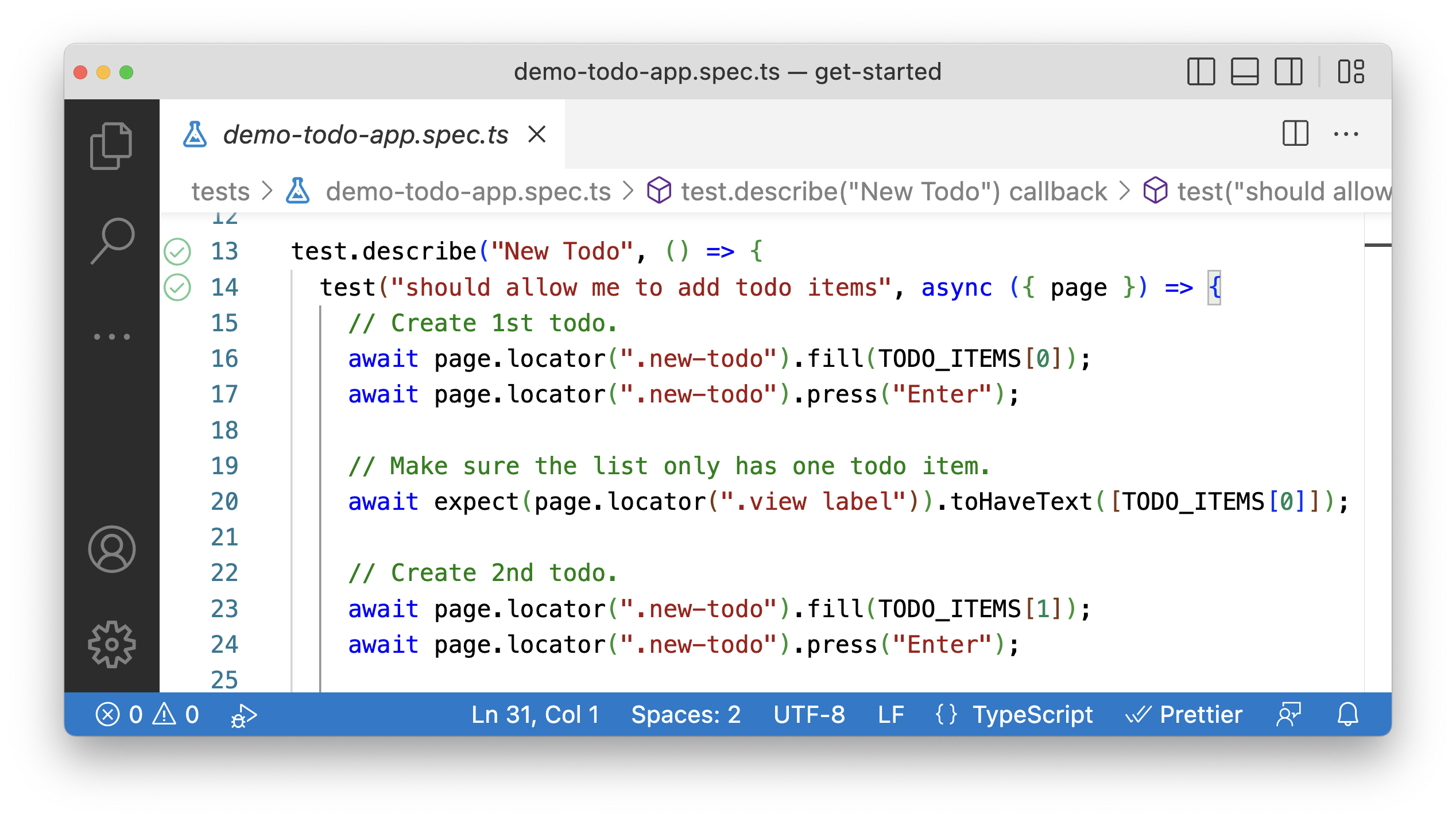Viewport: 1456px width, 821px height.
Task: Open the More Actions ellipsis menu
Action: (x=1346, y=134)
